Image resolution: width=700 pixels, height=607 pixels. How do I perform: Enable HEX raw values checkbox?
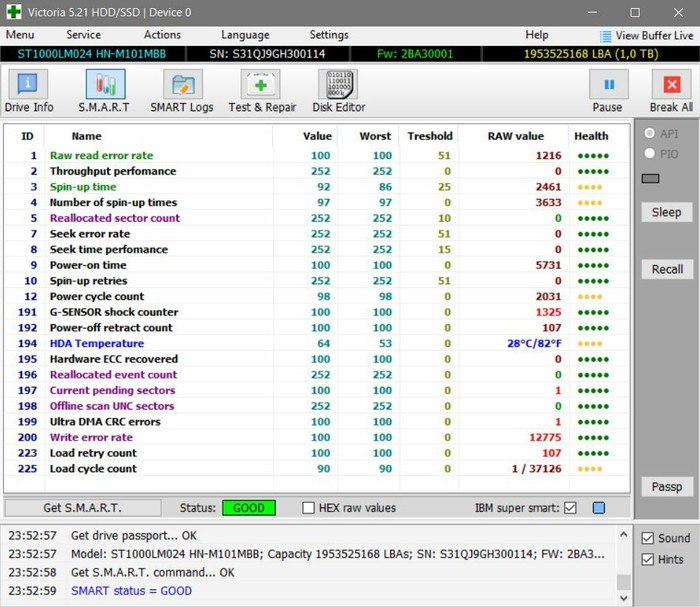(309, 508)
